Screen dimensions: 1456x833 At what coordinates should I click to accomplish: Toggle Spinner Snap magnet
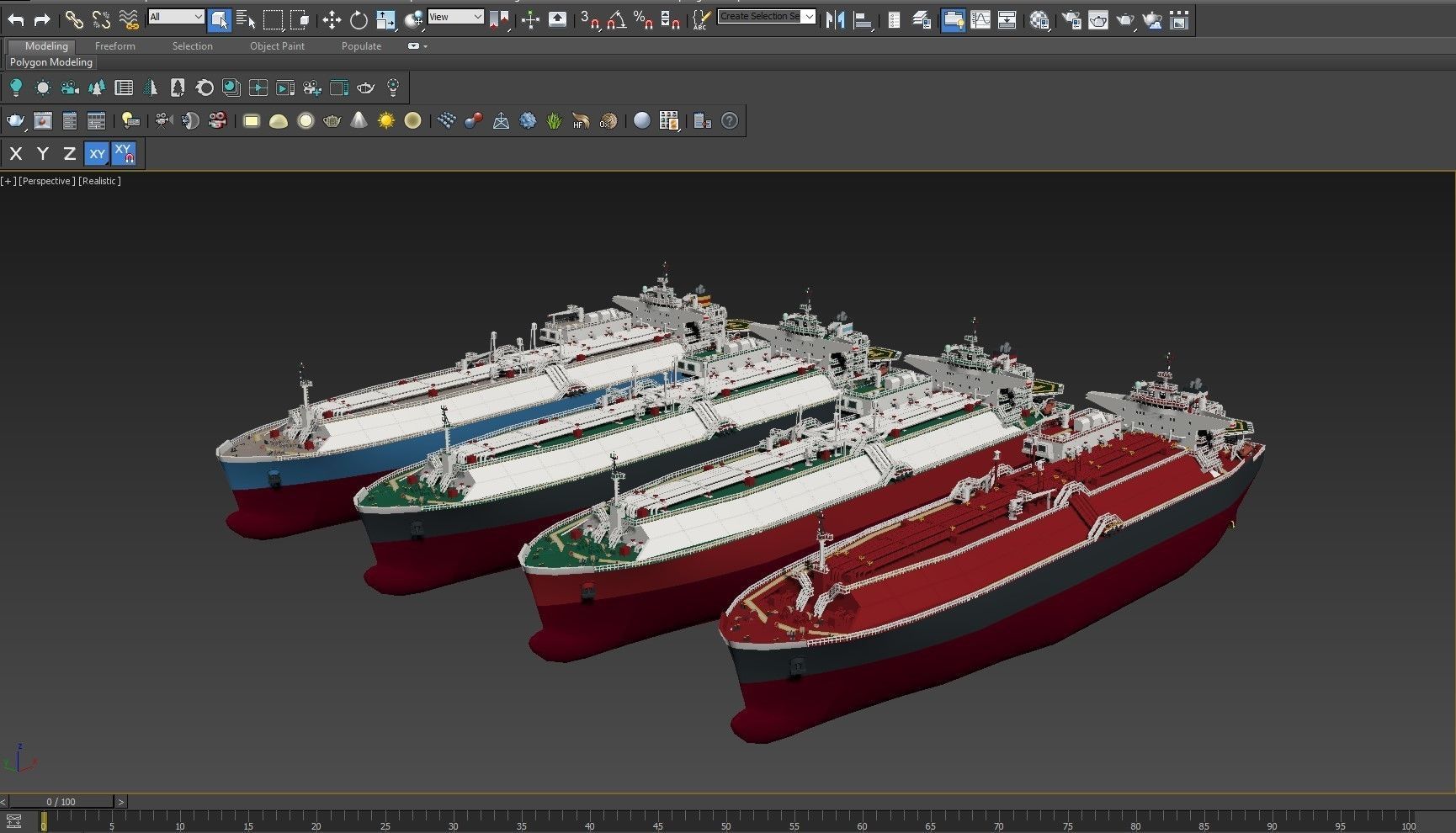click(670, 20)
